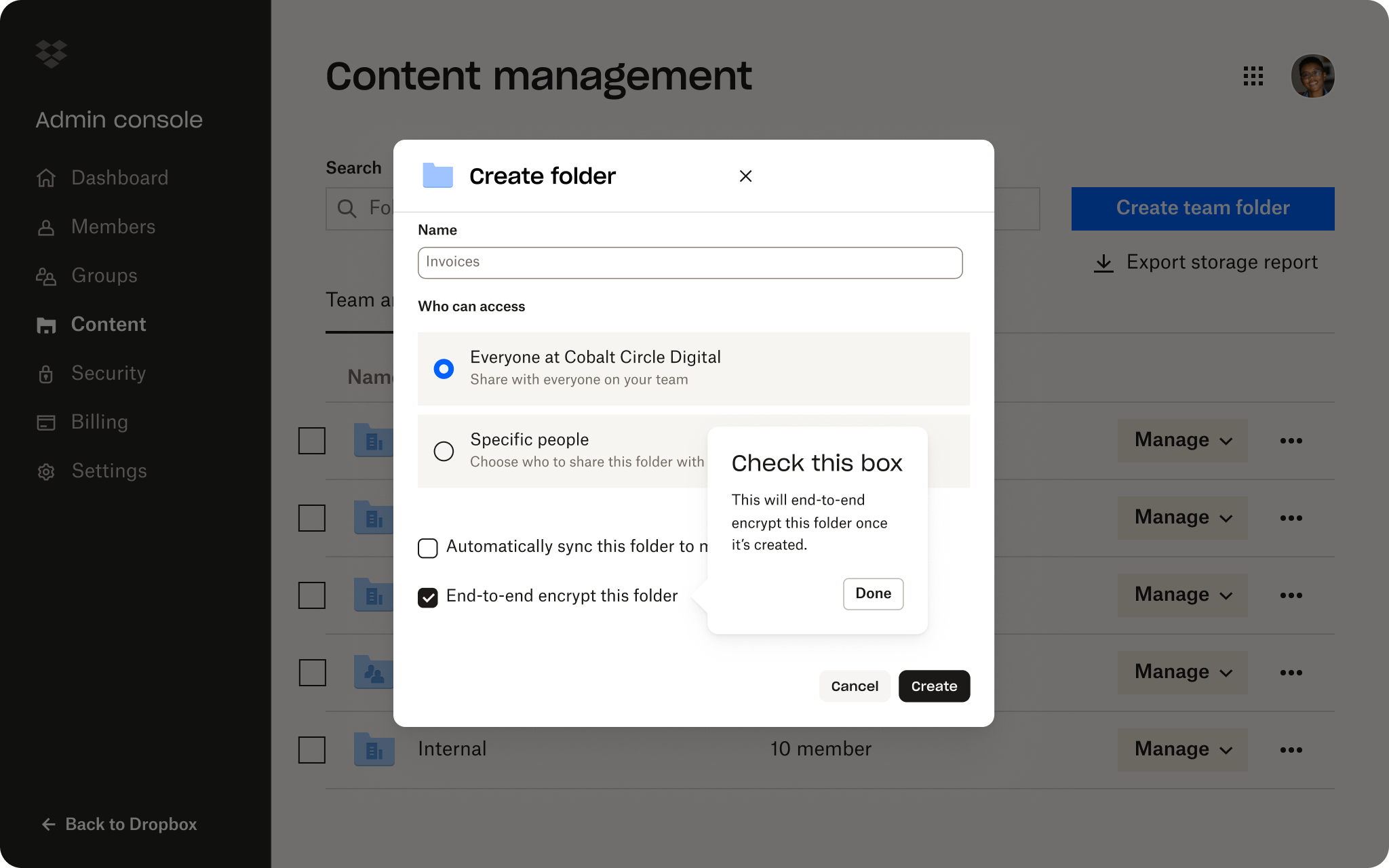Click the Groups people icon
The image size is (1389, 868).
point(46,276)
